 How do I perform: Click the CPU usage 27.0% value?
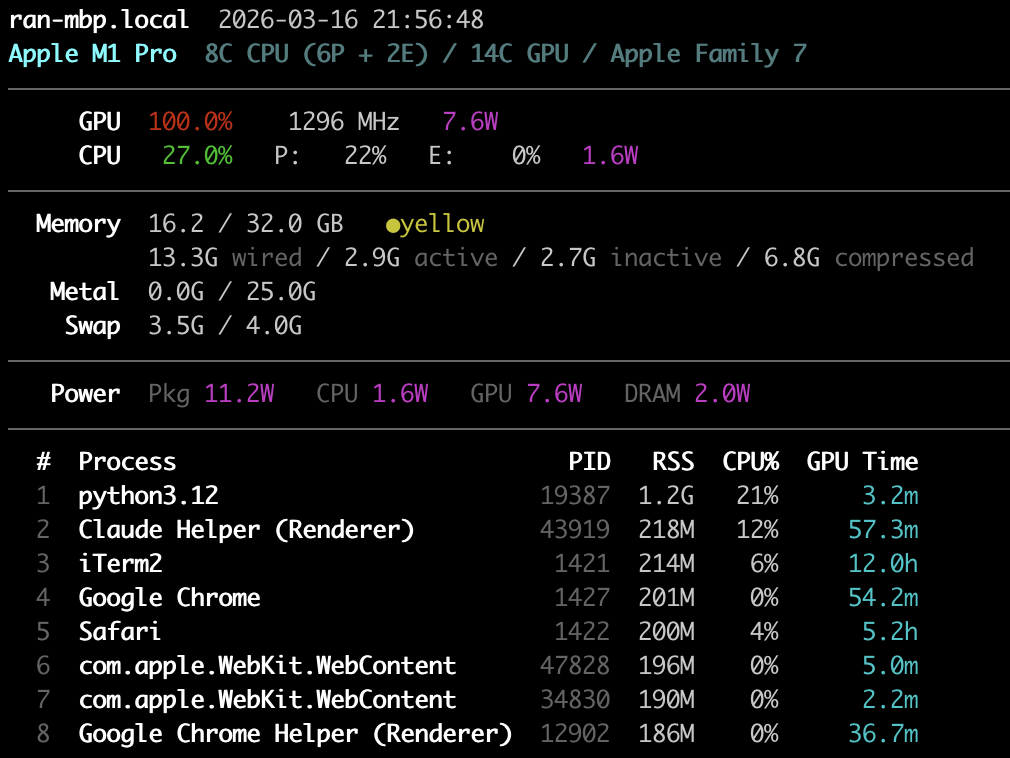197,156
